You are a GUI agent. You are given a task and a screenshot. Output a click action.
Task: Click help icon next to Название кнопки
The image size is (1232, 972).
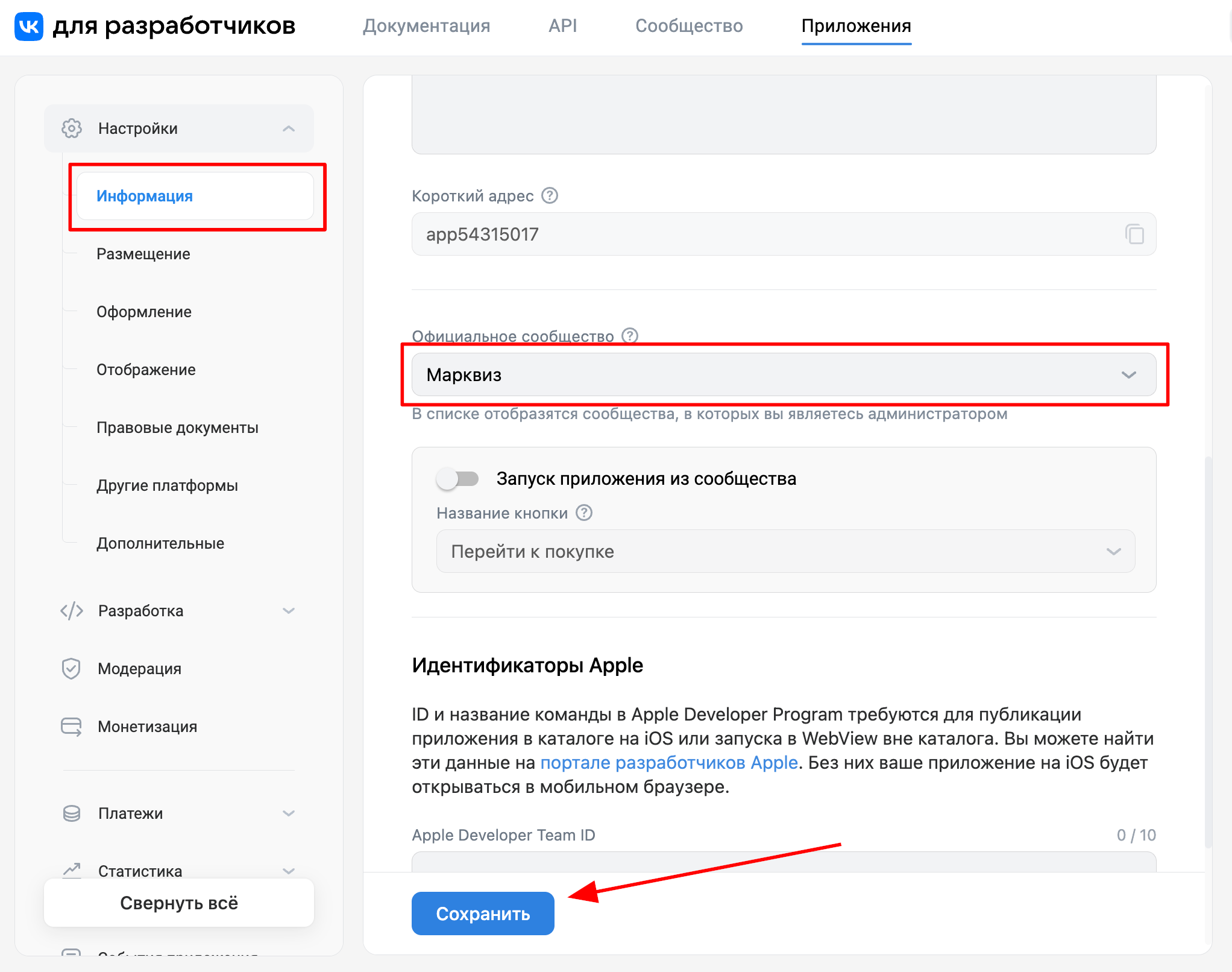(584, 513)
